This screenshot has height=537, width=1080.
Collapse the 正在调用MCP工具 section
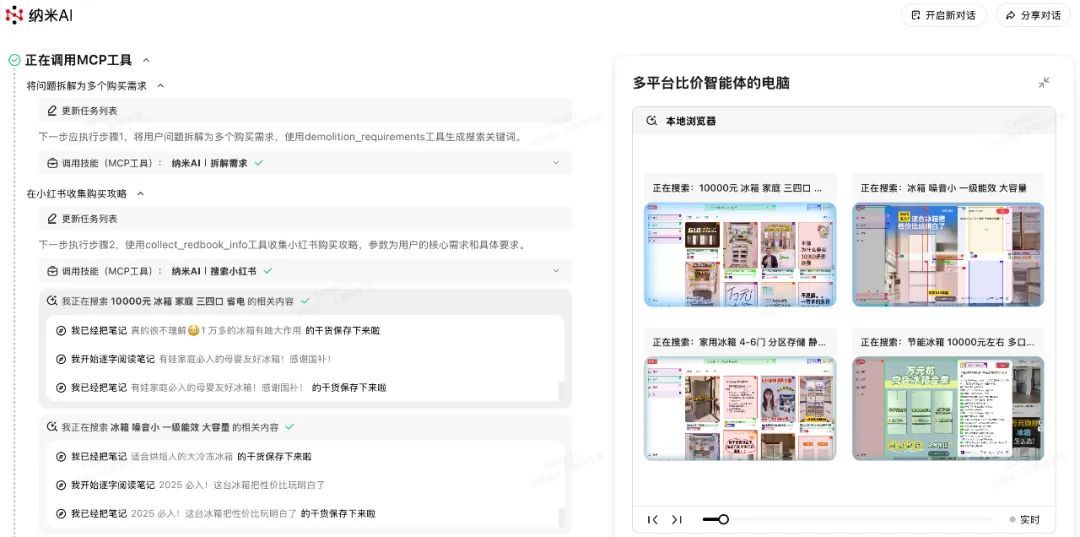[147, 60]
